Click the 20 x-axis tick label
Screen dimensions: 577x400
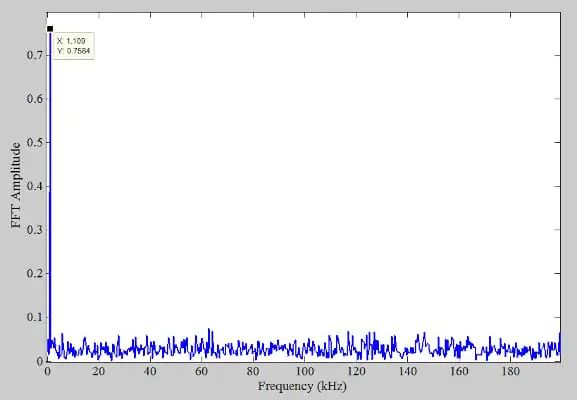click(x=99, y=371)
